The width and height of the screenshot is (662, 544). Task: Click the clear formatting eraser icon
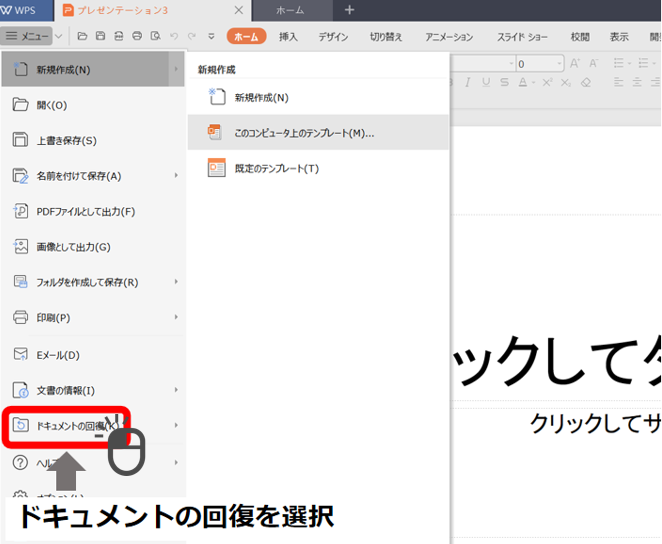click(586, 82)
